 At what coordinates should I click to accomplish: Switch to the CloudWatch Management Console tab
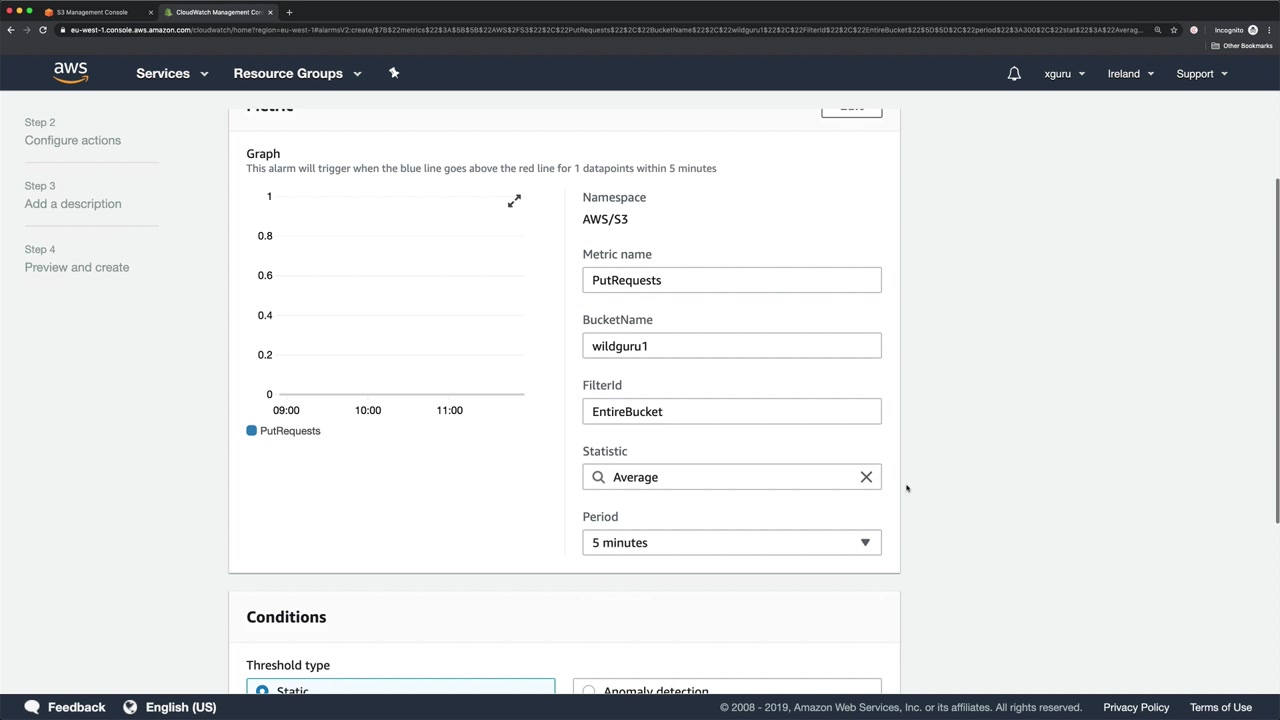point(218,12)
